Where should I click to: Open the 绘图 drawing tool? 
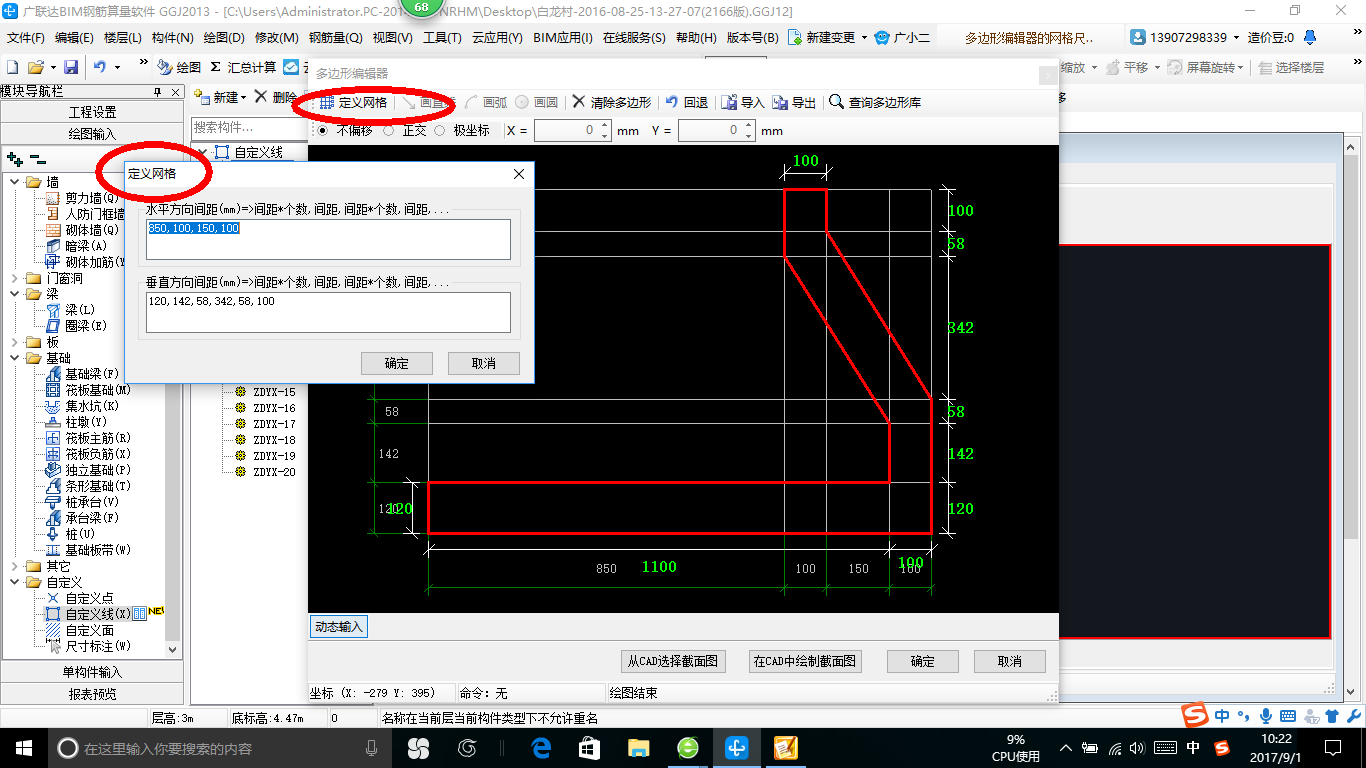[179, 67]
